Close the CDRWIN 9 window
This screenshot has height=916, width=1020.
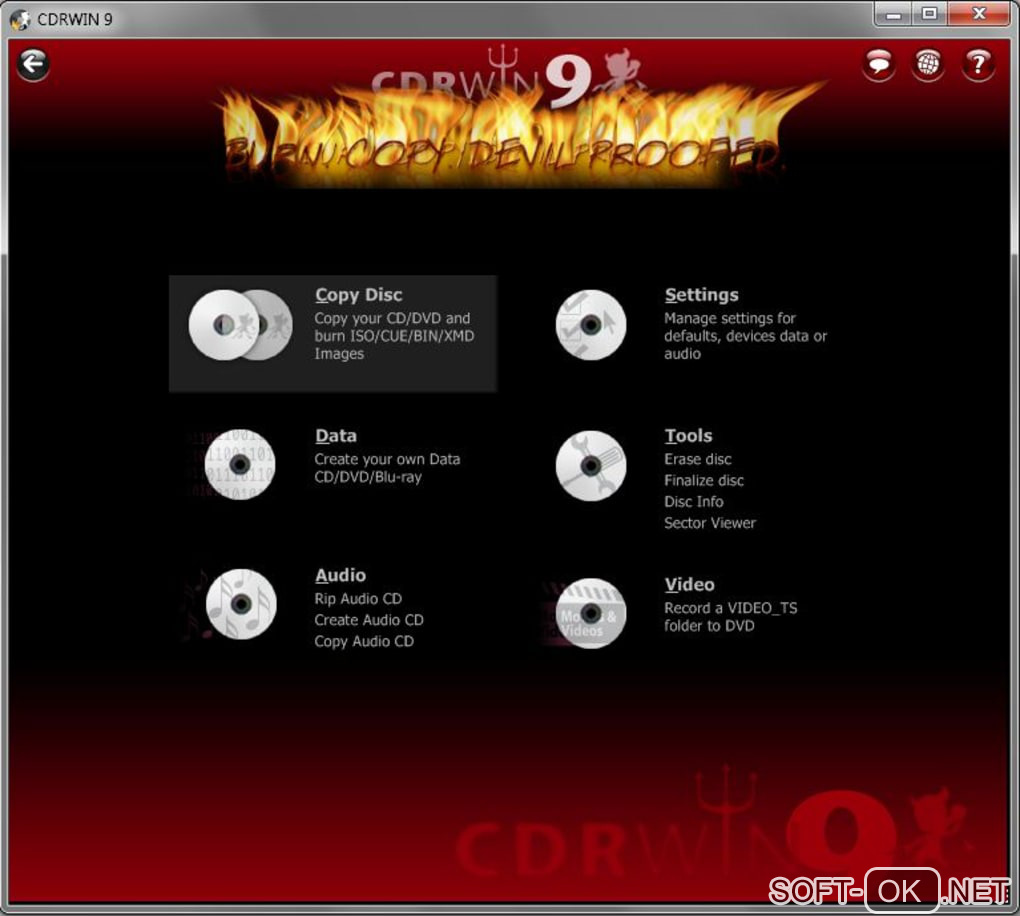tap(979, 14)
